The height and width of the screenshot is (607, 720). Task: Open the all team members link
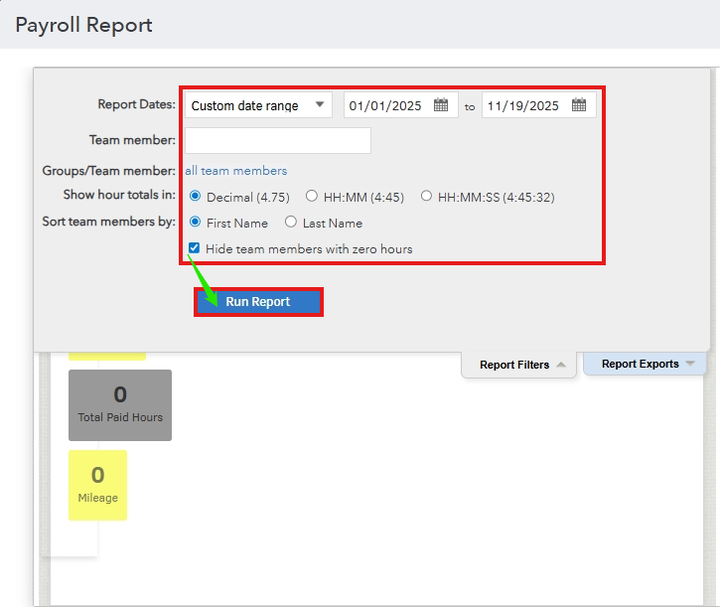[x=236, y=171]
